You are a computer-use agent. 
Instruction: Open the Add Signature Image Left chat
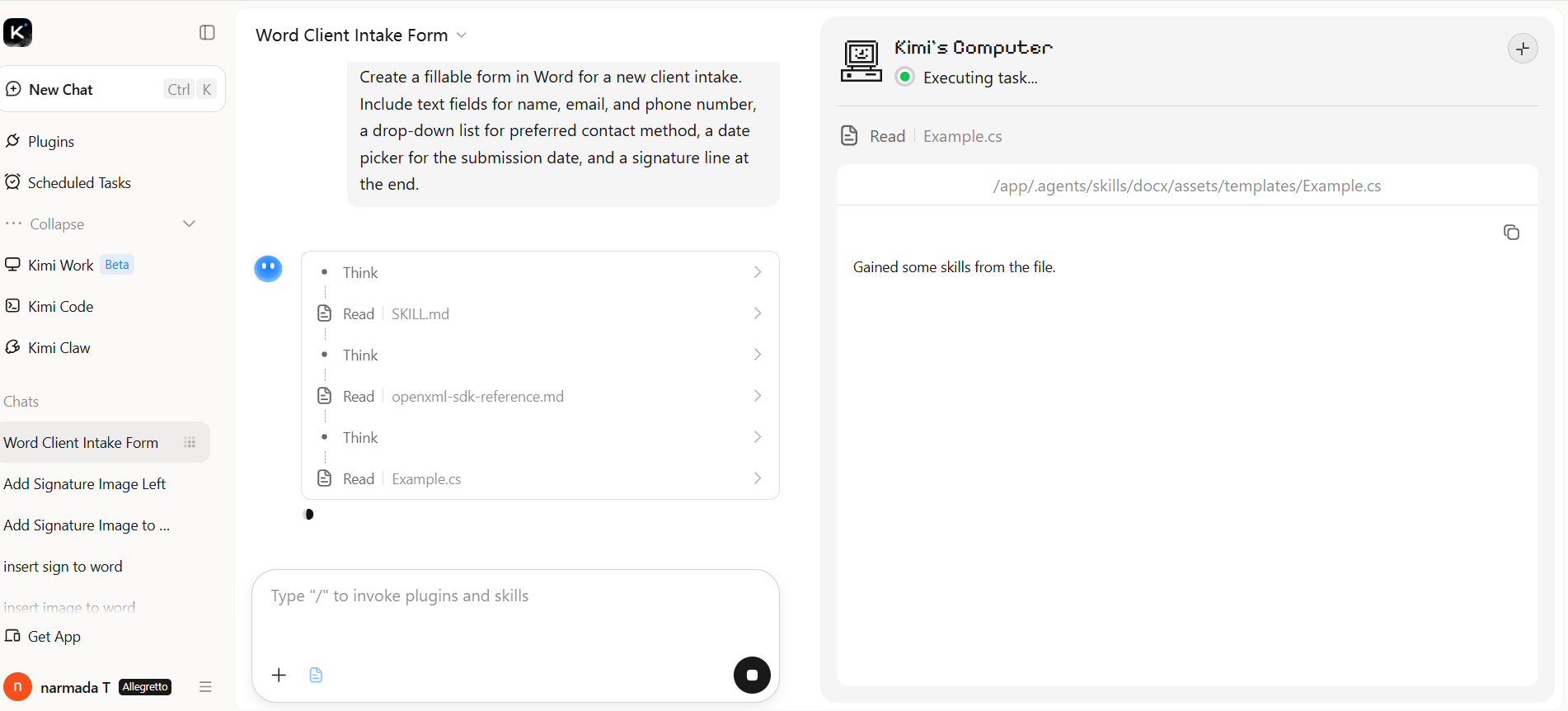[x=84, y=484]
